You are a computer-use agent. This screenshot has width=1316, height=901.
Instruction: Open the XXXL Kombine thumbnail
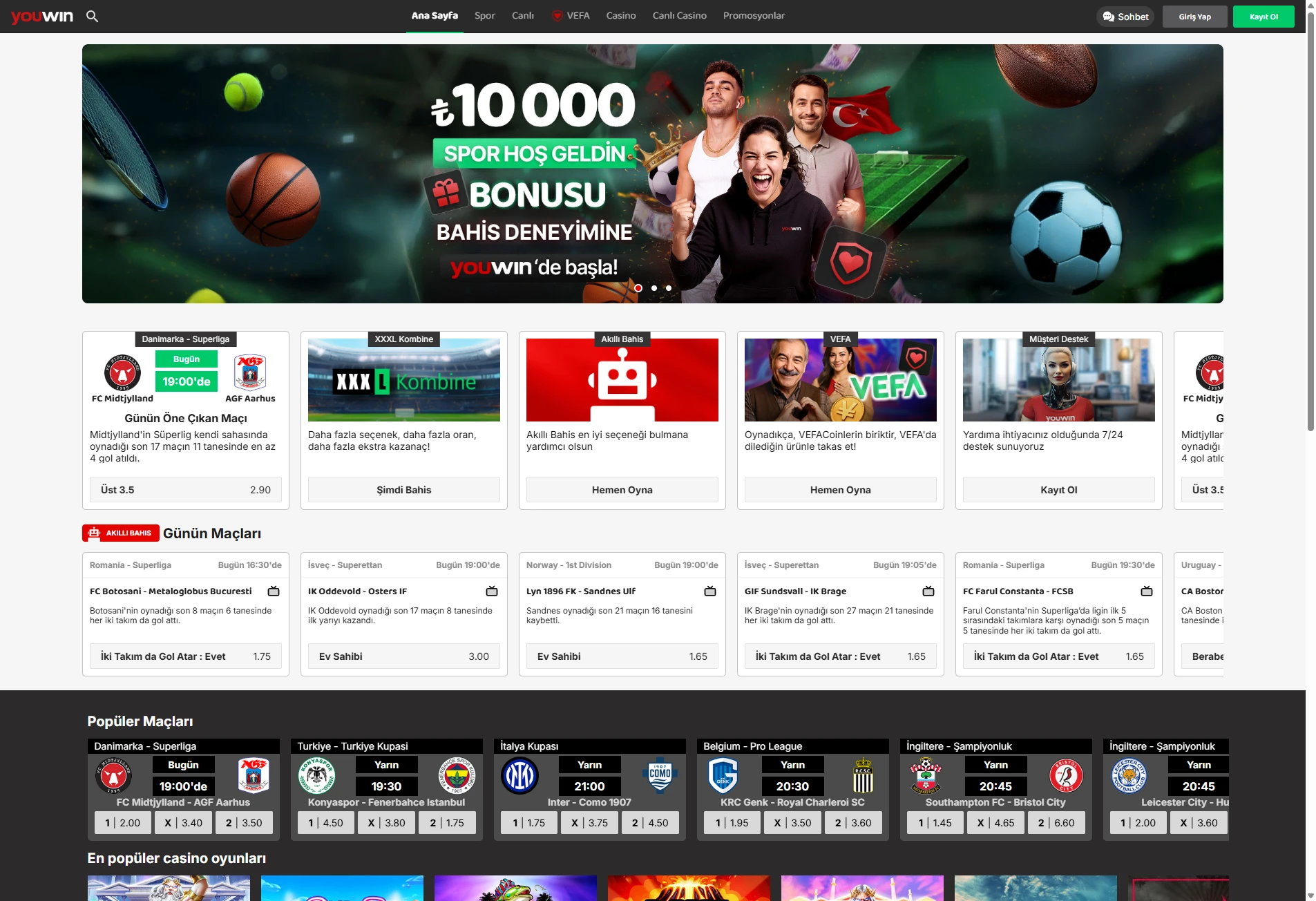(x=404, y=380)
